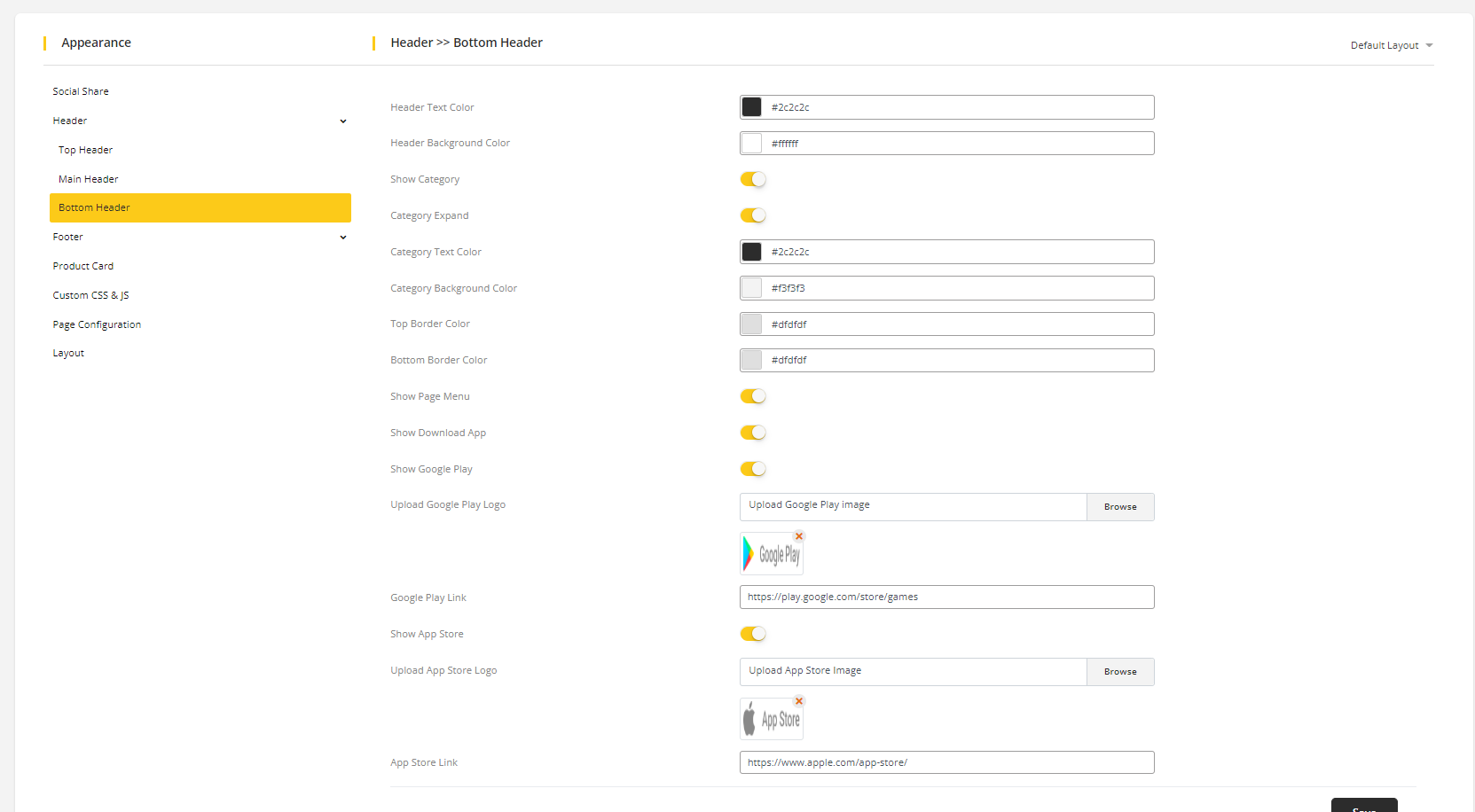Open the Top Header settings

click(x=86, y=150)
